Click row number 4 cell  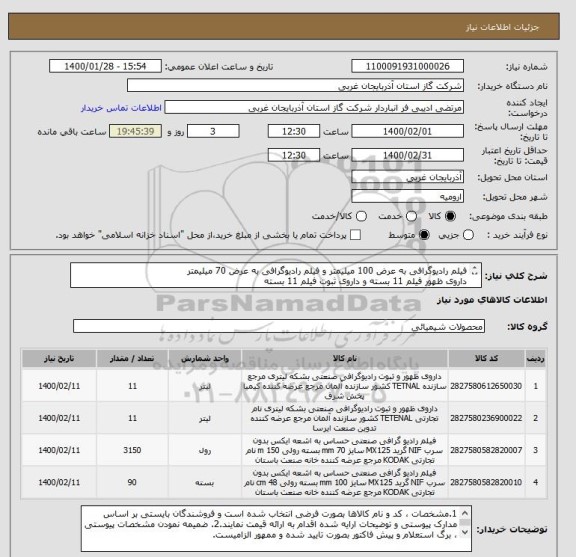pos(536,482)
